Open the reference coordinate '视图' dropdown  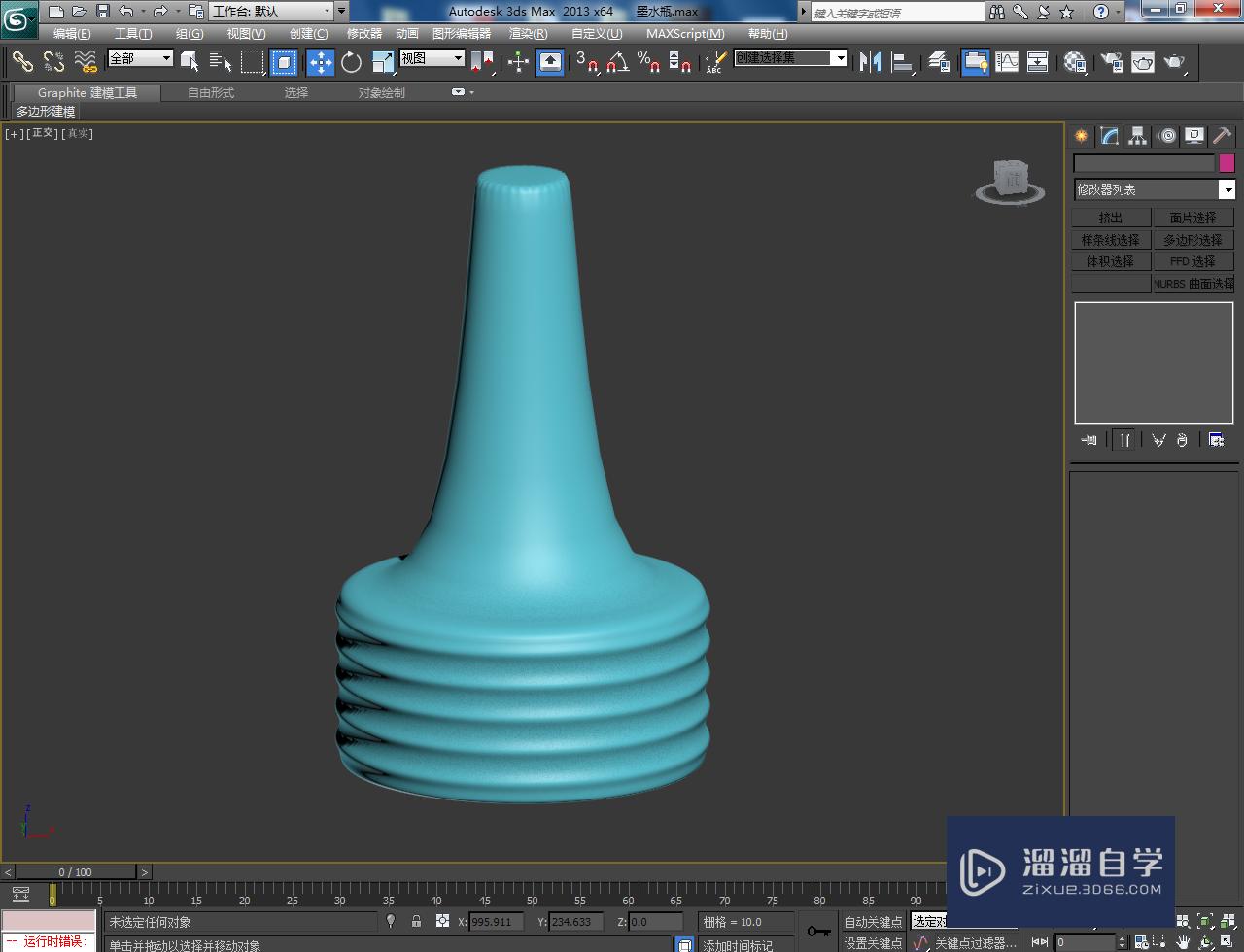[x=432, y=58]
